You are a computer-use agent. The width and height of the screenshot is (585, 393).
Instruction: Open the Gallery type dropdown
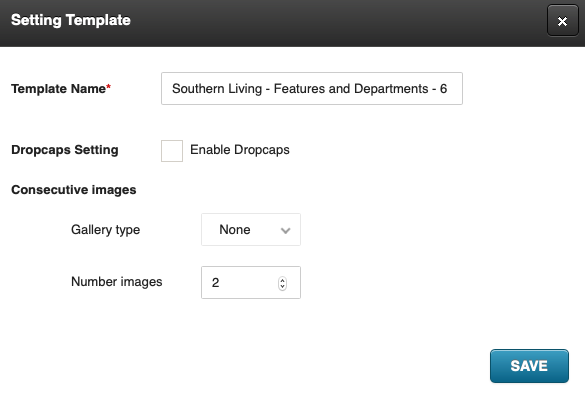pyautogui.click(x=251, y=230)
